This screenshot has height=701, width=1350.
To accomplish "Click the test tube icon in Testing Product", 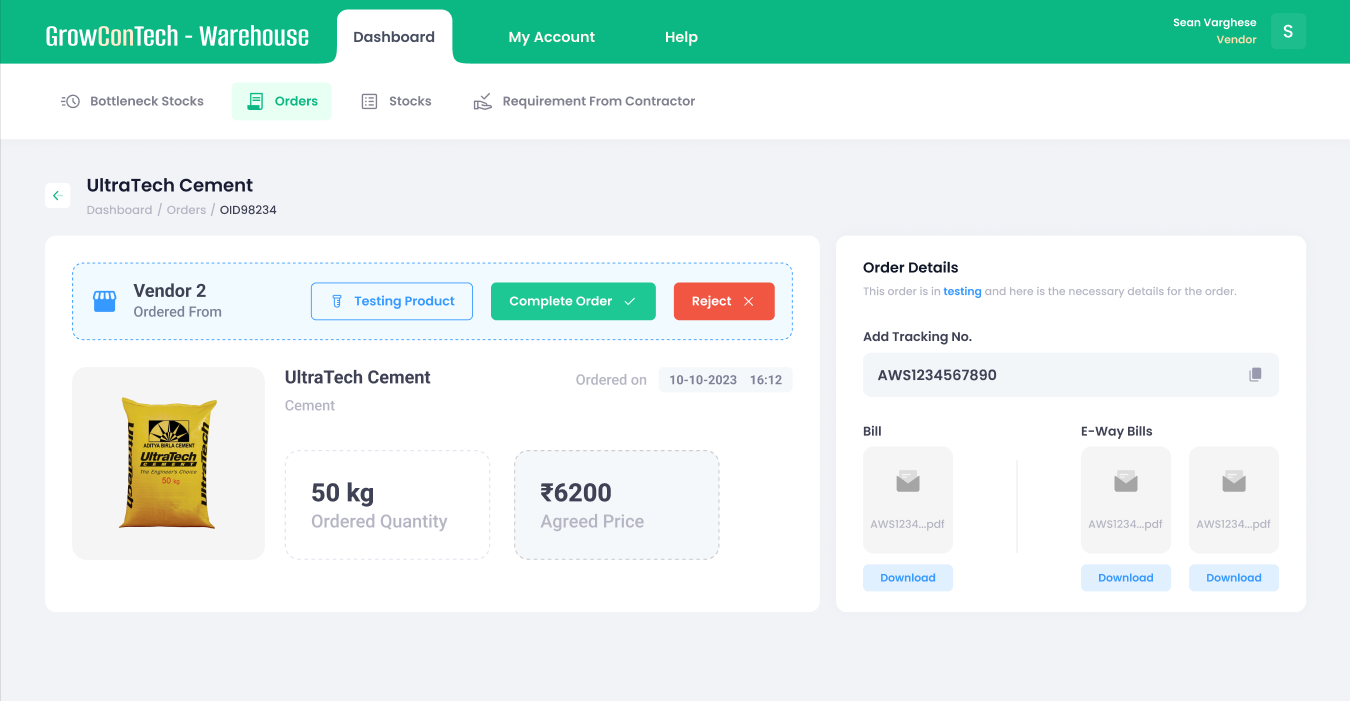I will click(x=337, y=301).
